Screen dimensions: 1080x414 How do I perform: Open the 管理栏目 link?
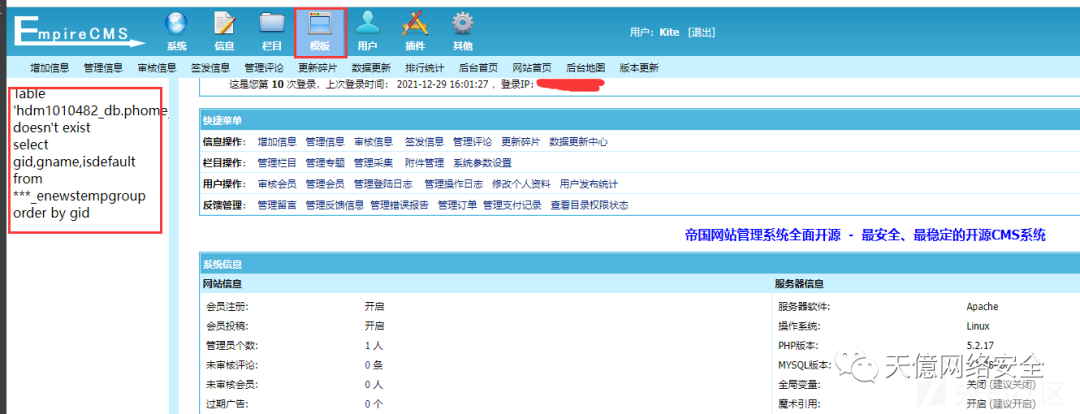pos(277,163)
